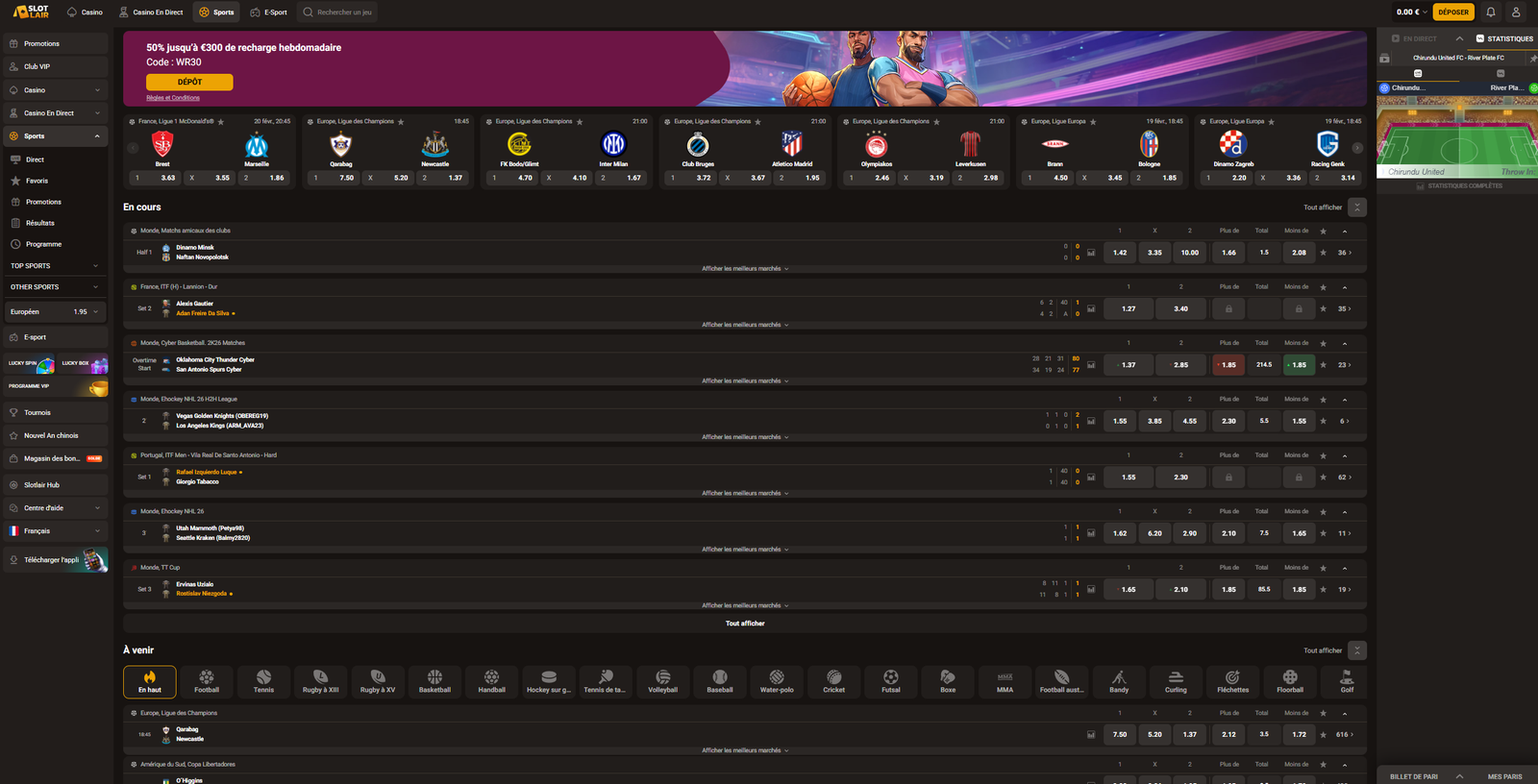This screenshot has height=784, width=1538.
Task: Select the Basketball sport icon
Action: click(434, 681)
